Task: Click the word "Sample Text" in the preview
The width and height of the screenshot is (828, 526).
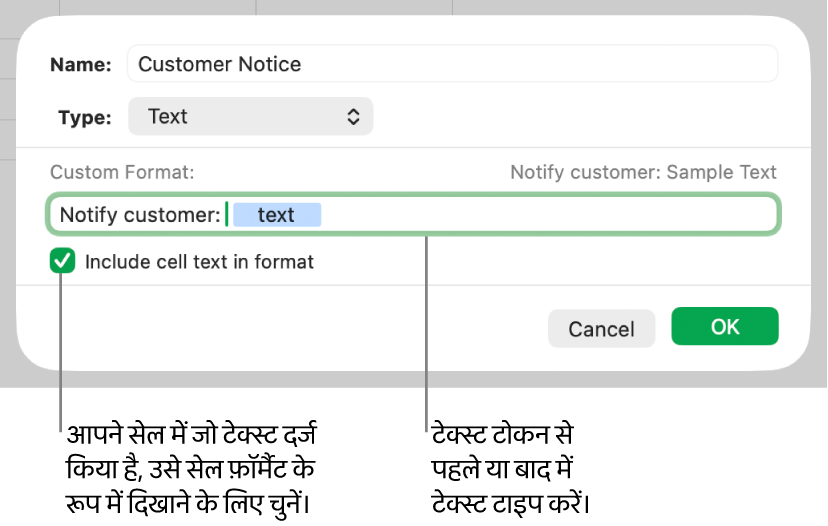Action: pos(721,172)
